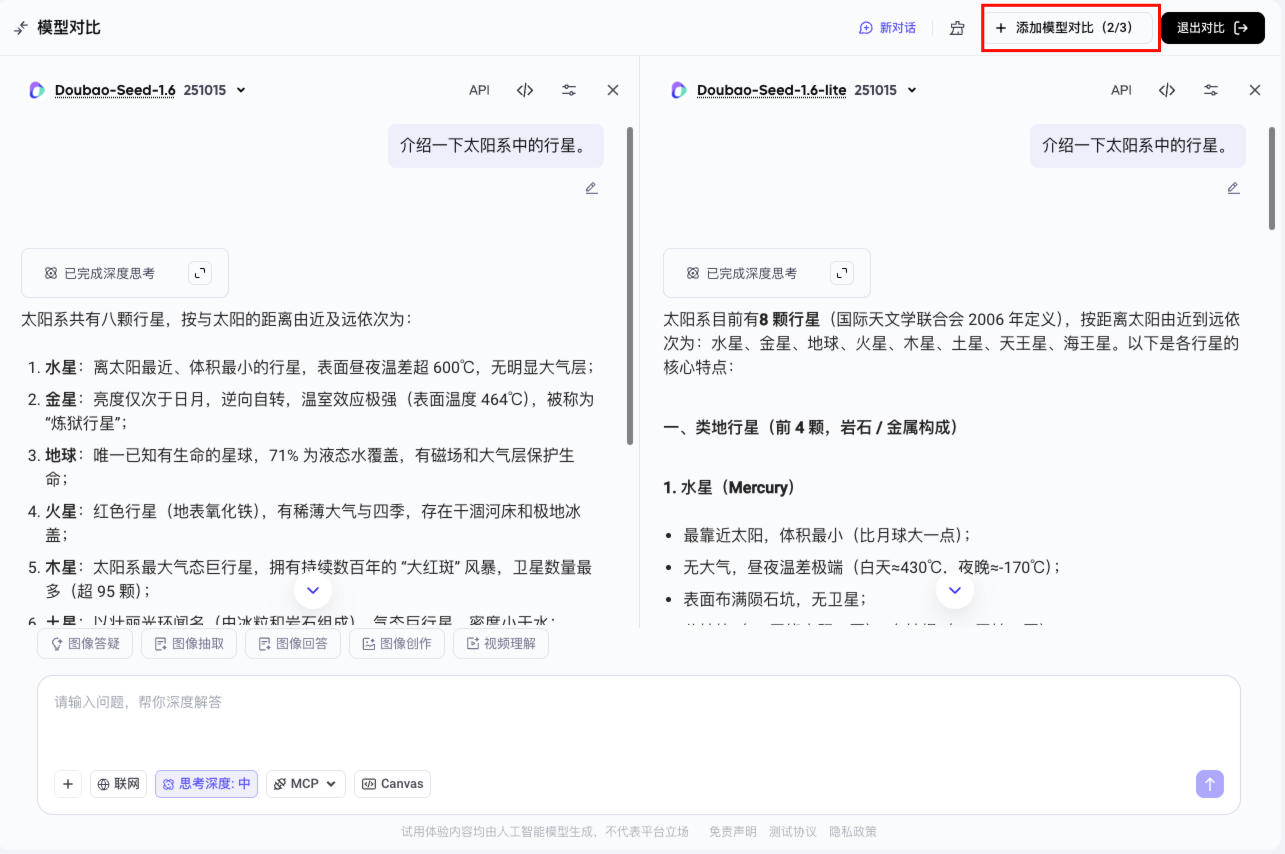Click the 退出对比 button
1285x854 pixels.
pos(1212,28)
